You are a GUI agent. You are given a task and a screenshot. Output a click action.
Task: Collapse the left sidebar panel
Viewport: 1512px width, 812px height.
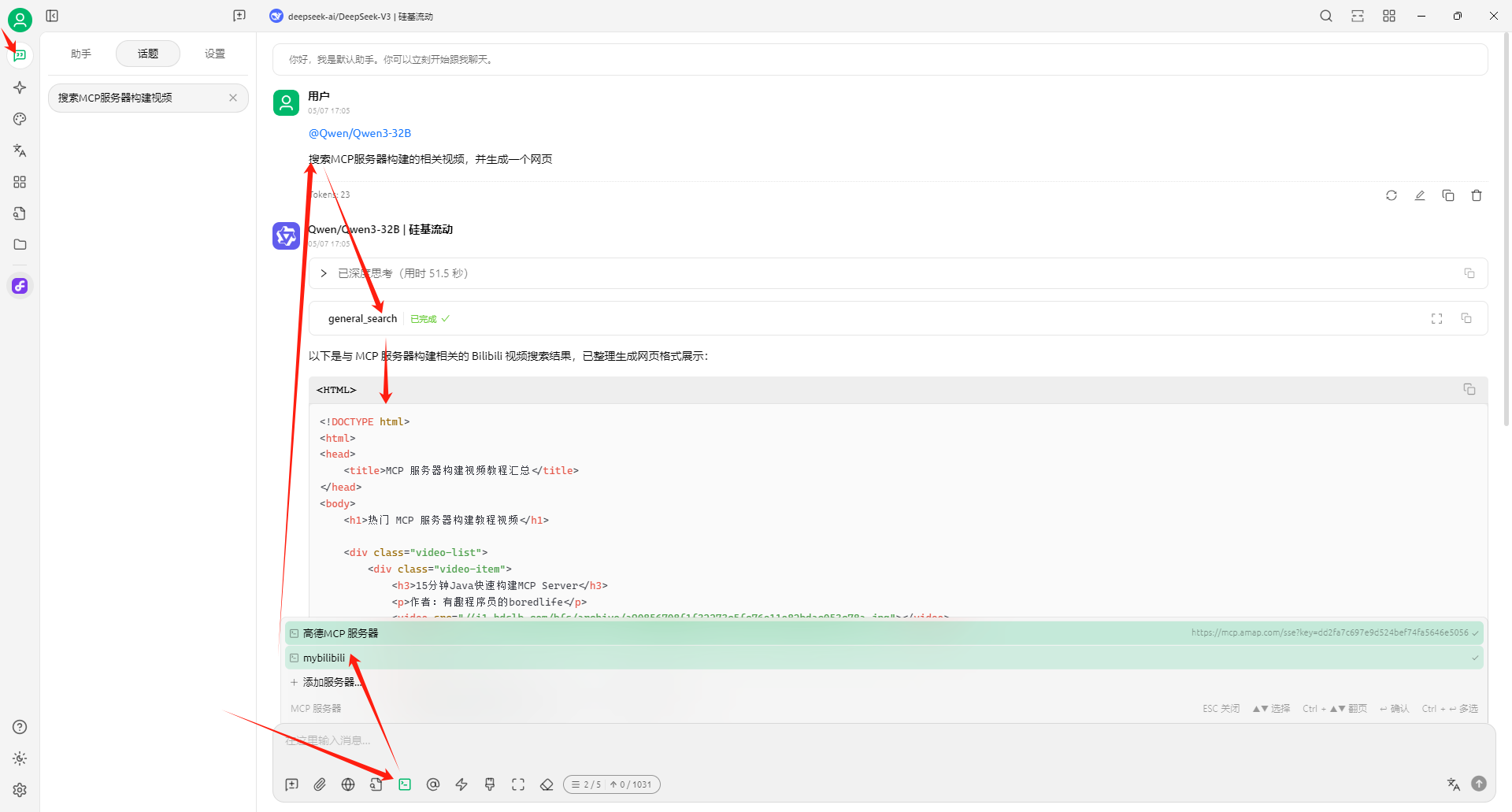(x=52, y=16)
